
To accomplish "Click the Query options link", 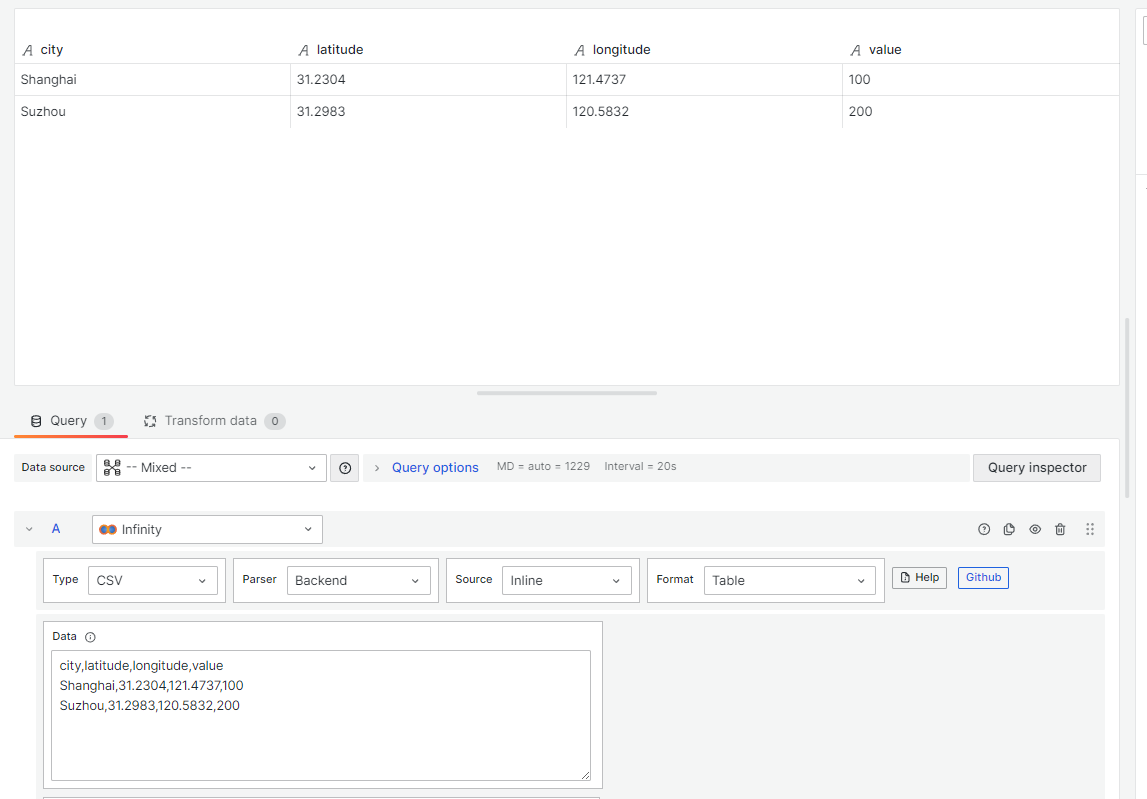I will (435, 468).
